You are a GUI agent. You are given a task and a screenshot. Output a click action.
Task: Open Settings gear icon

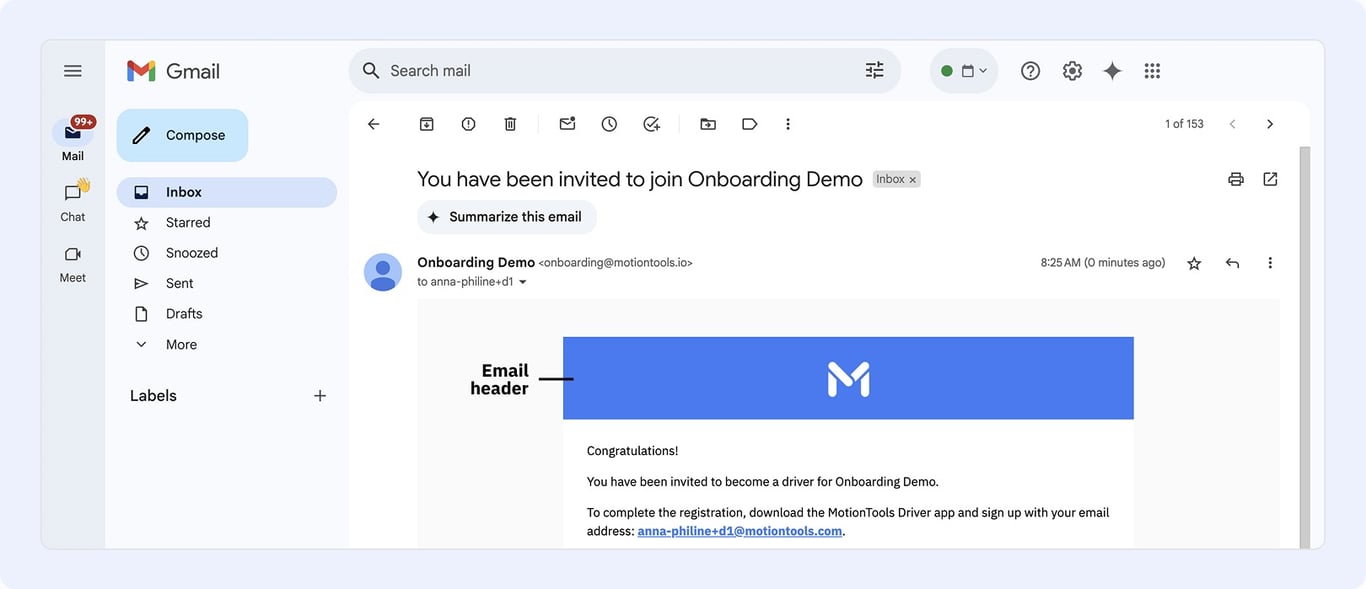[1072, 71]
